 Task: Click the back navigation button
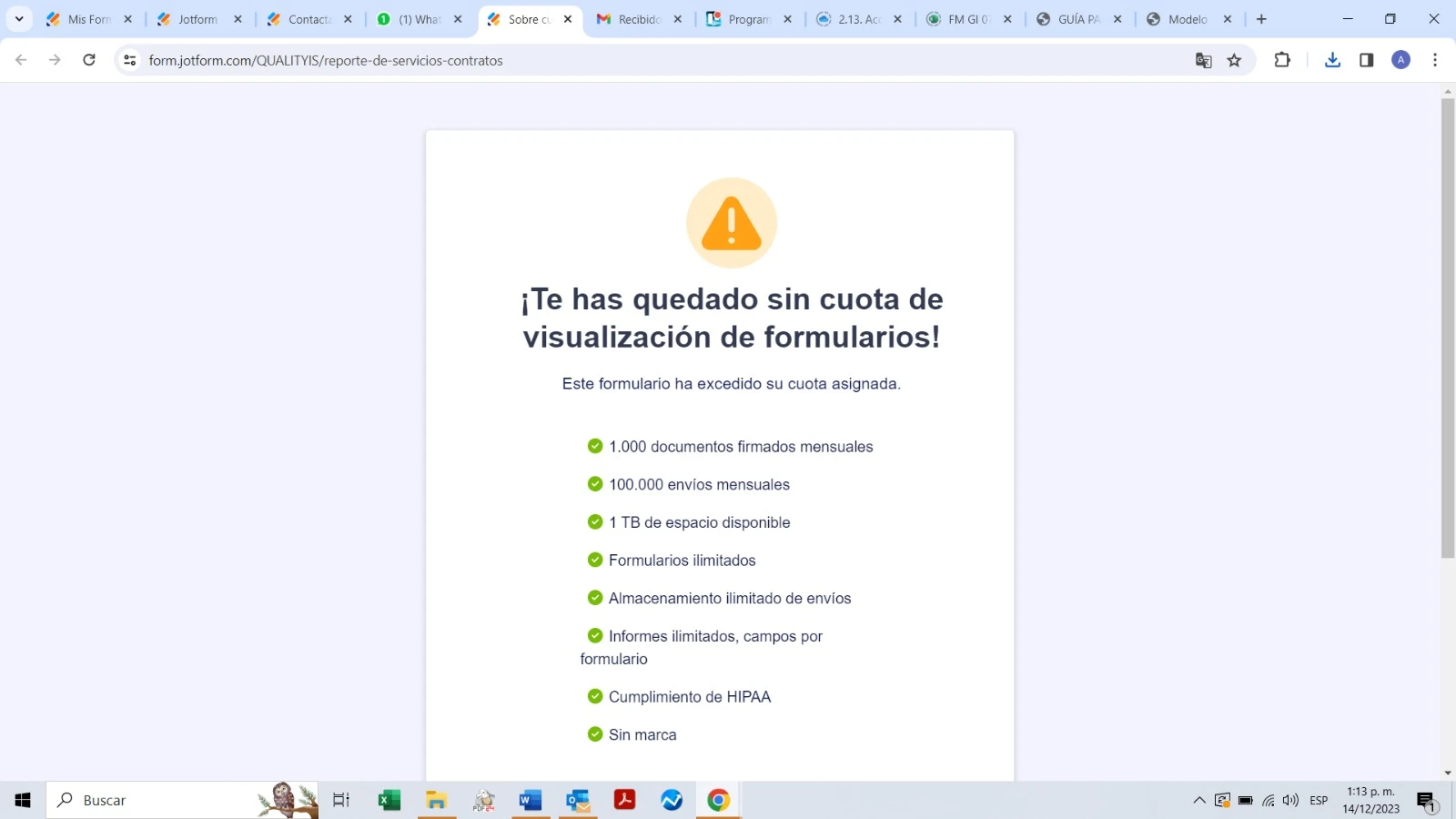(x=20, y=60)
